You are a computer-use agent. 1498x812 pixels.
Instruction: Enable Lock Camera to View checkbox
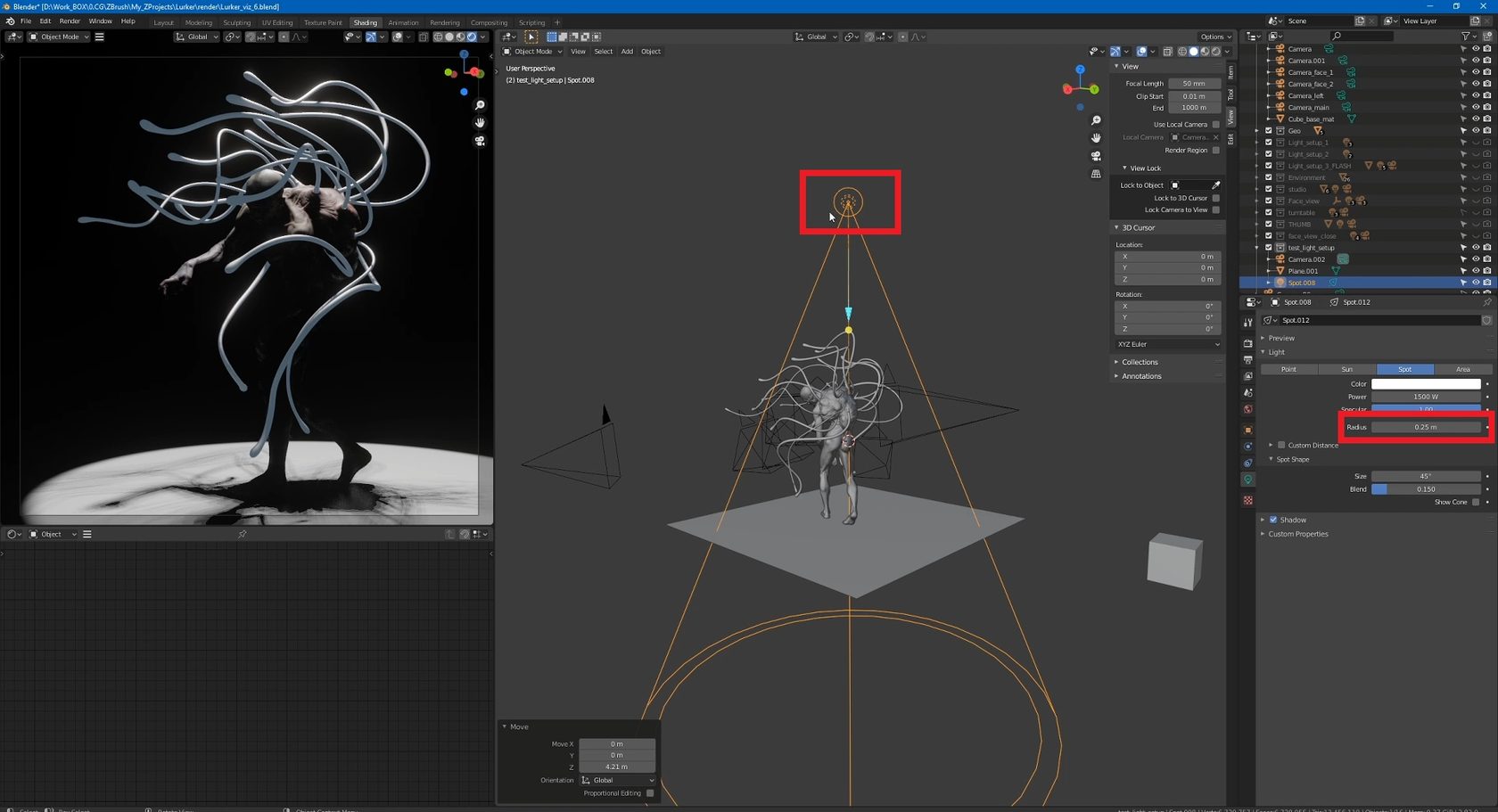click(1215, 210)
